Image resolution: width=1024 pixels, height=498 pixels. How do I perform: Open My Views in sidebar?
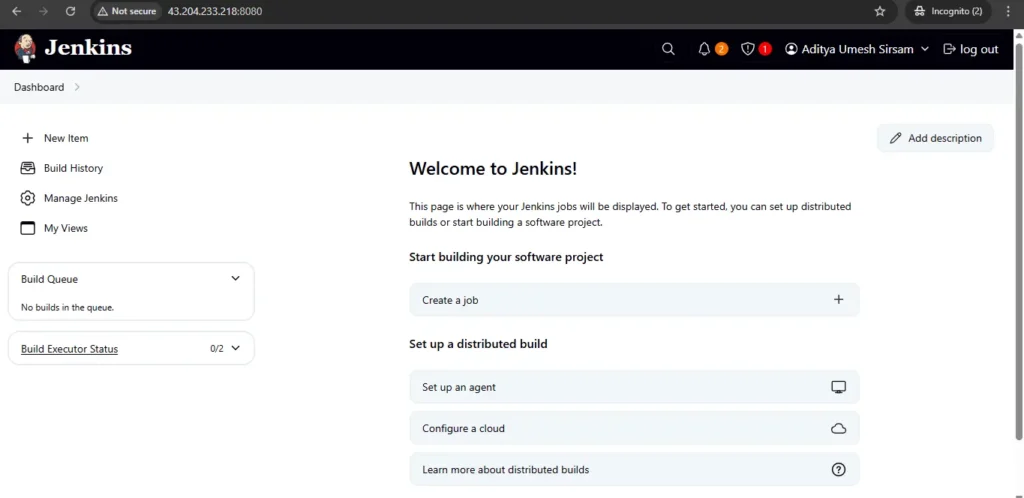[65, 228]
